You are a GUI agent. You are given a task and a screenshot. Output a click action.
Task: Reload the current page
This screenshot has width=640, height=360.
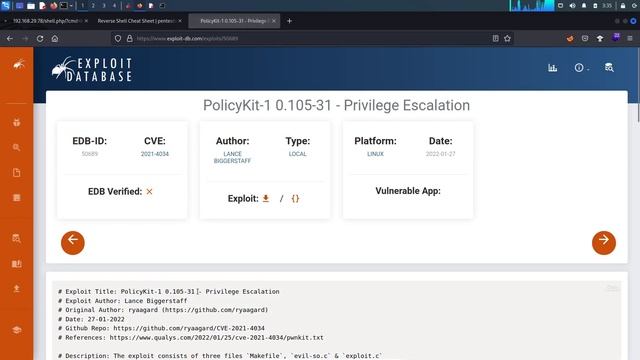pyautogui.click(x=40, y=38)
